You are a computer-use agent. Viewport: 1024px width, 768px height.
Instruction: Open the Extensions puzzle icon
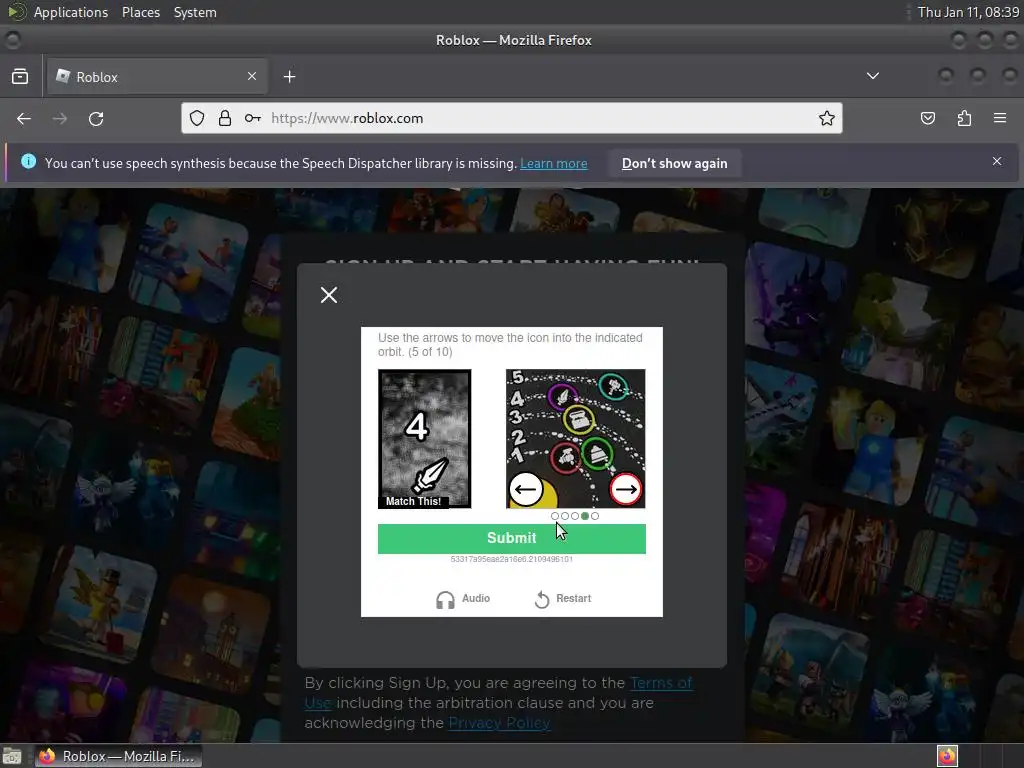tap(964, 118)
